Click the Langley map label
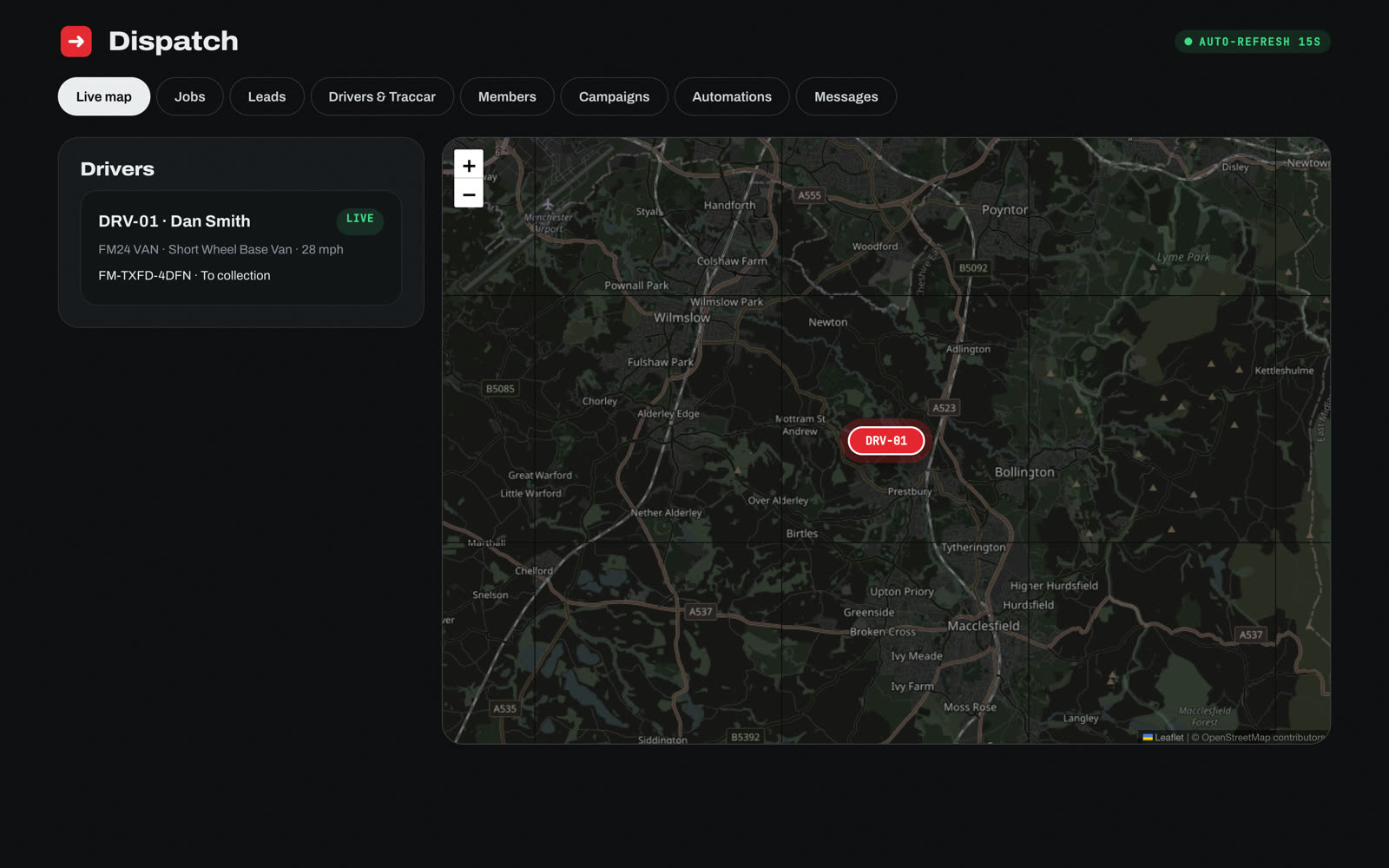The image size is (1389, 868). [x=1081, y=719]
